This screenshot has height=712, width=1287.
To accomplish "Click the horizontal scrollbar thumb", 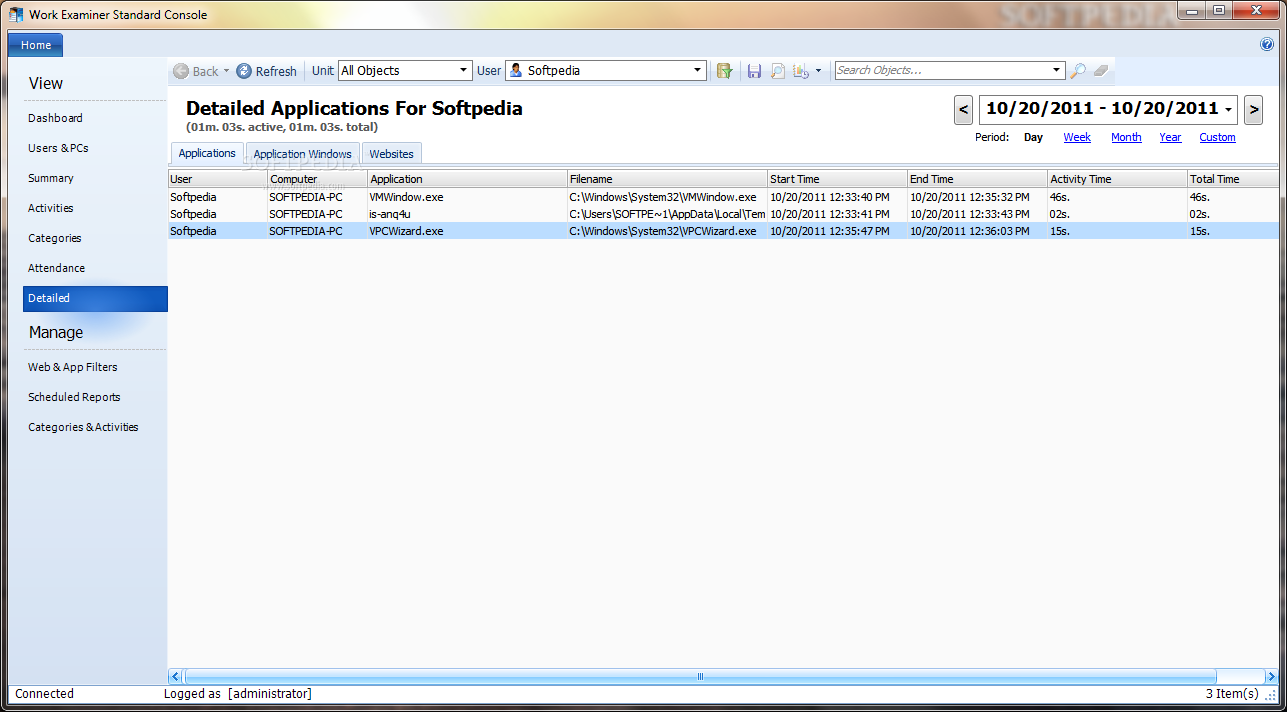I will point(700,676).
